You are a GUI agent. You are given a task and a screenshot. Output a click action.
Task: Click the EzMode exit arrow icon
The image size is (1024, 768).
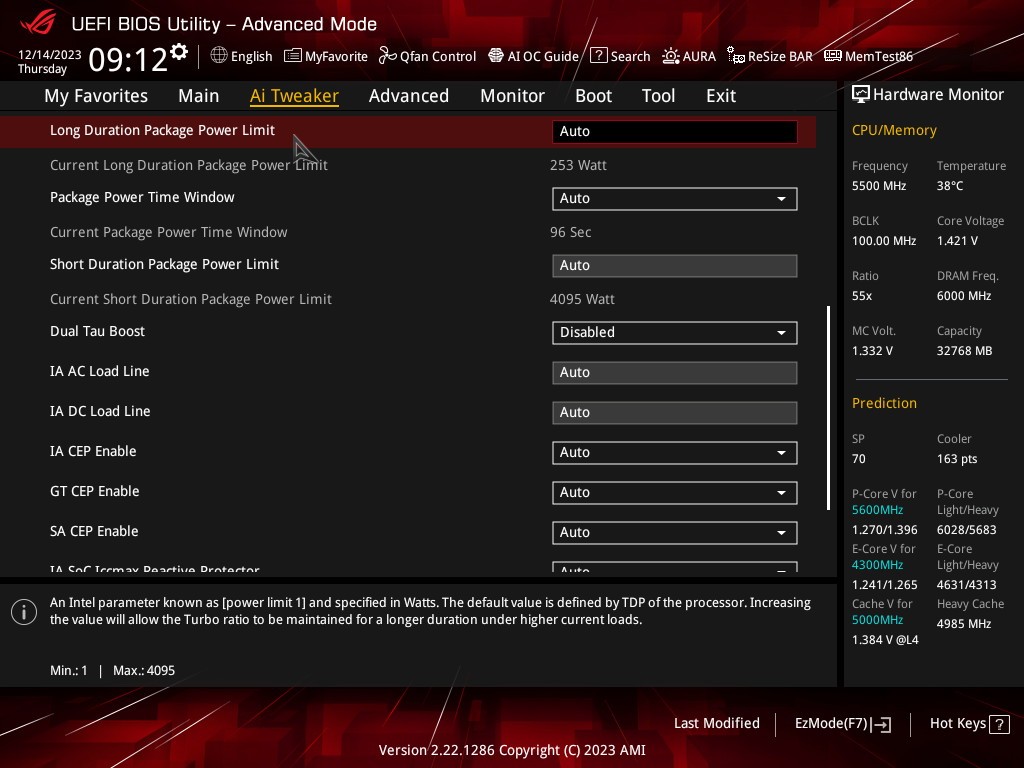(882, 724)
